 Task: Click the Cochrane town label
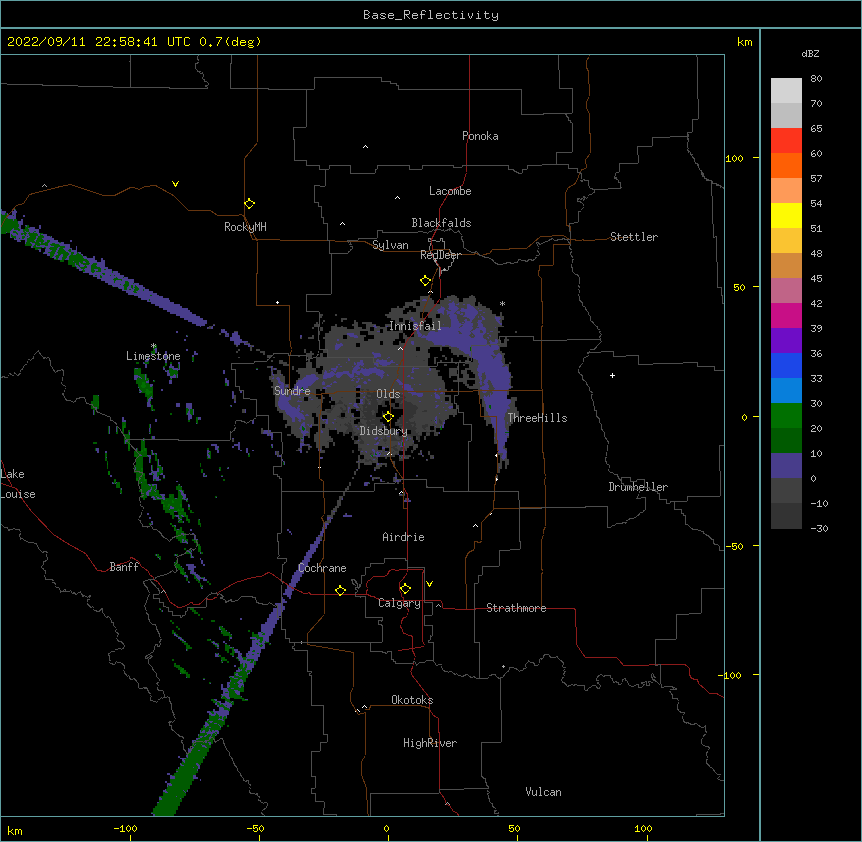tap(322, 568)
